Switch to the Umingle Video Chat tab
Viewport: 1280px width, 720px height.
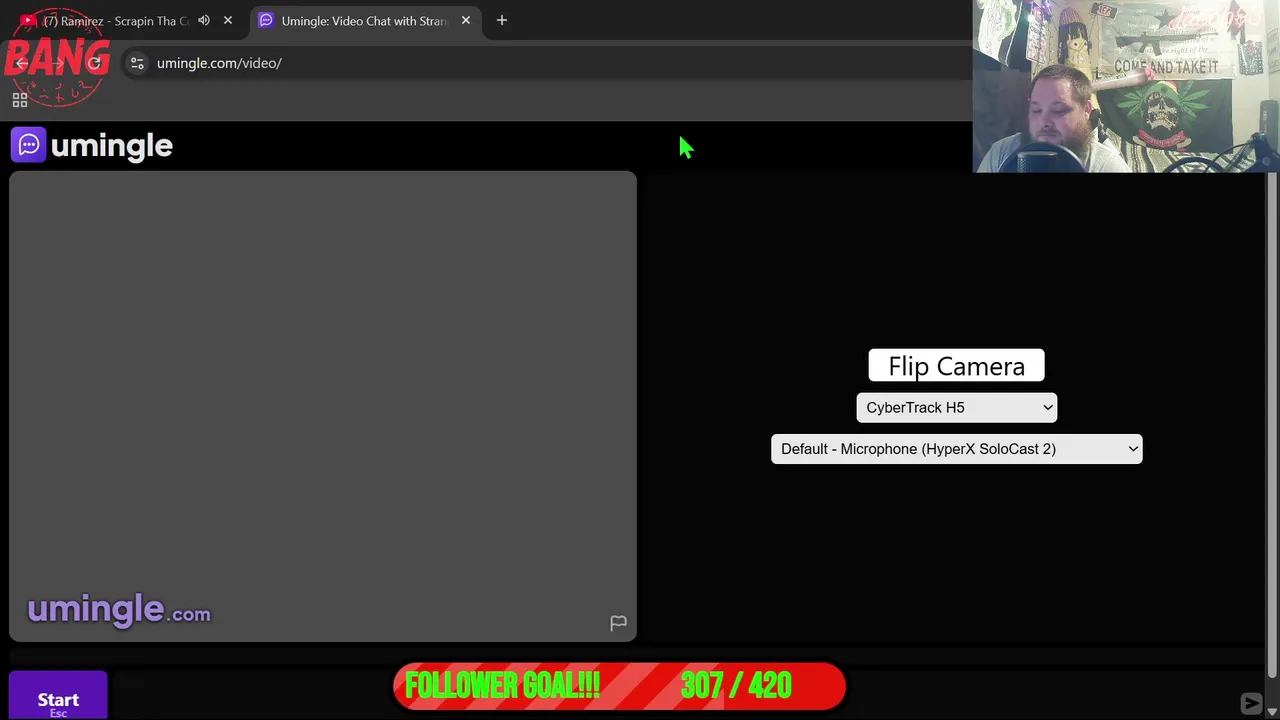coord(364,21)
